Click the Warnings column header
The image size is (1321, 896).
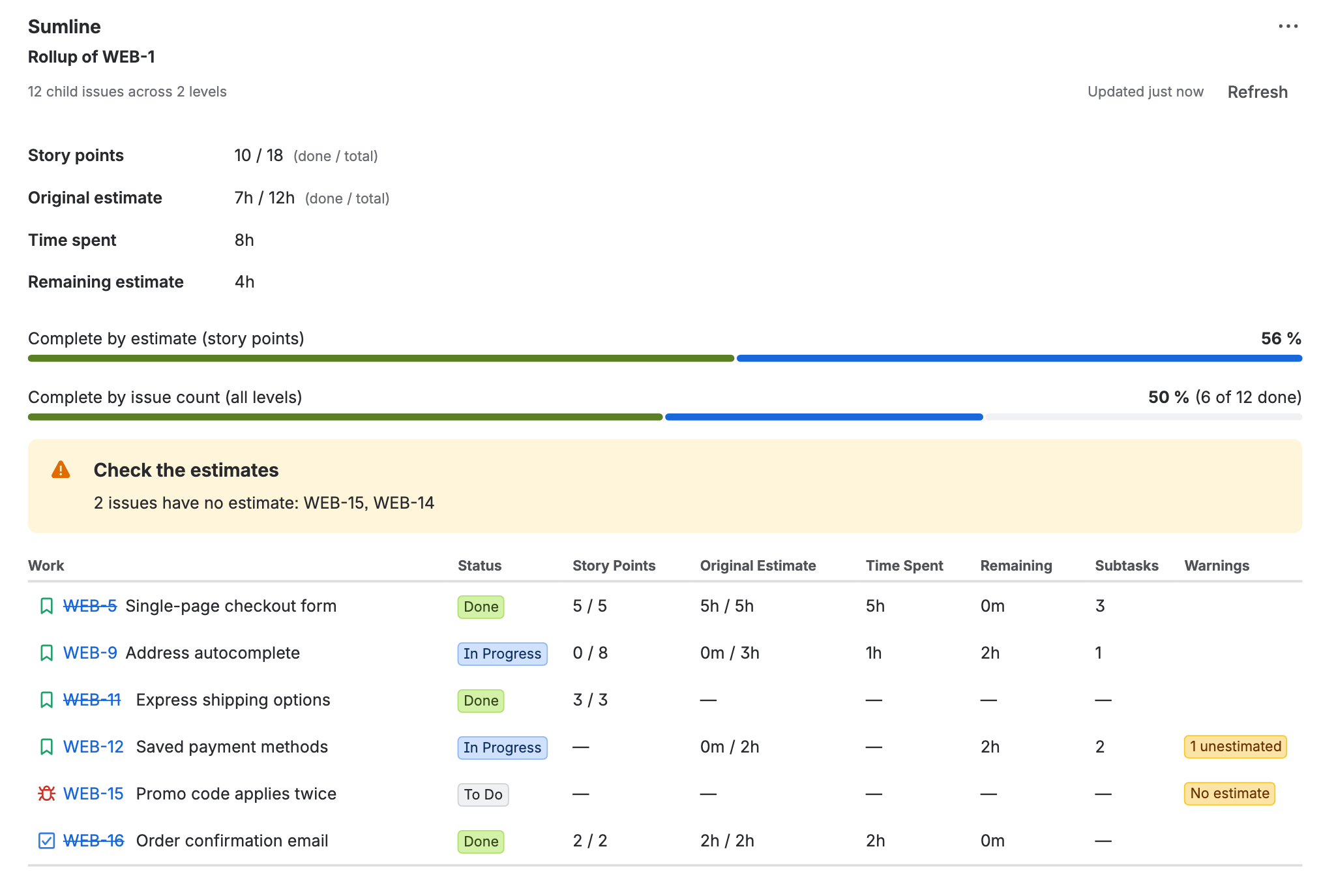(x=1217, y=565)
